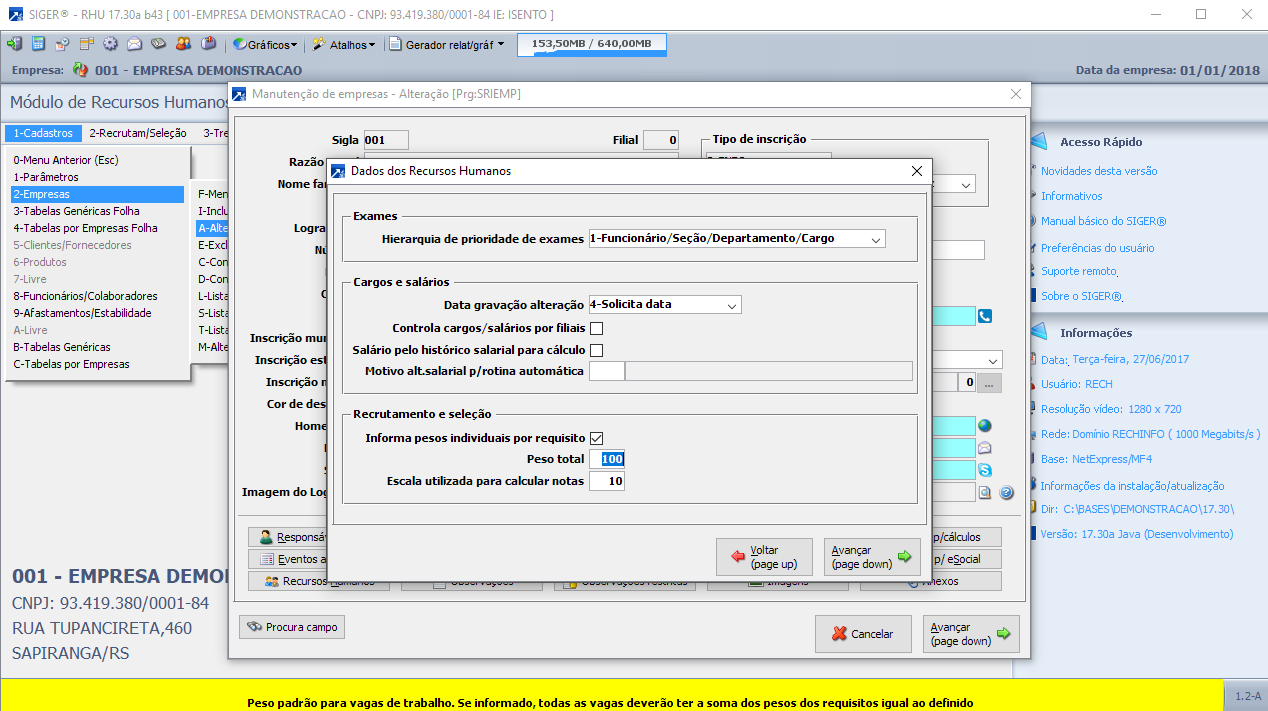The image size is (1268, 711).
Task: Click Voltar (page up) button
Action: tap(764, 557)
